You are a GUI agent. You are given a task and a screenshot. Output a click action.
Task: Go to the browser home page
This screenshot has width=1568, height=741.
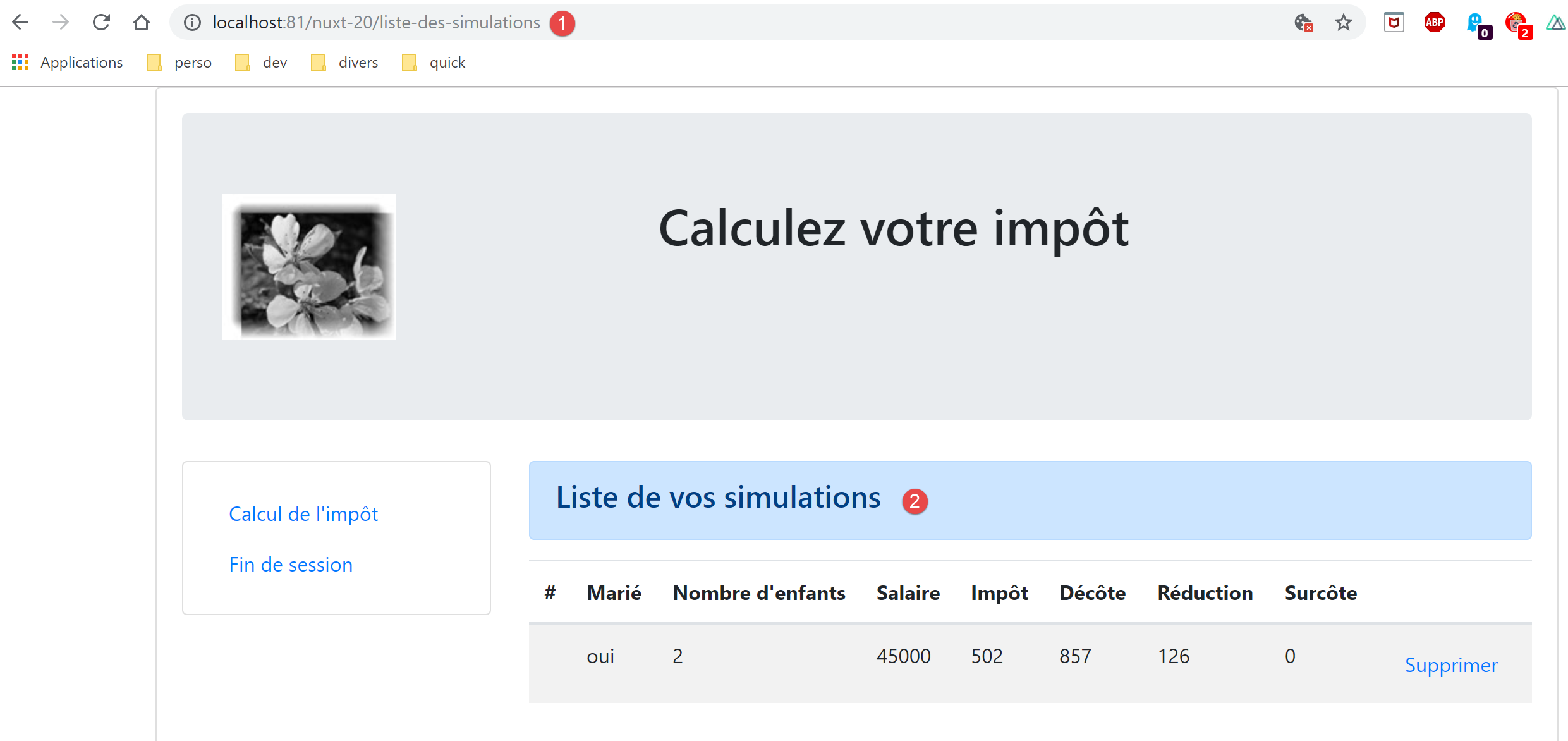click(142, 23)
